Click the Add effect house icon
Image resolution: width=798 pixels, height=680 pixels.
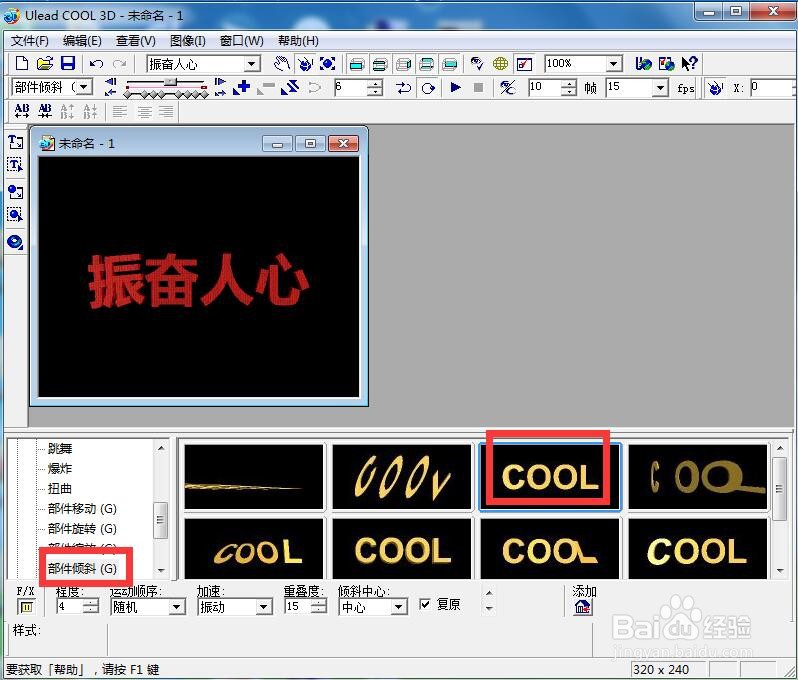coord(583,607)
